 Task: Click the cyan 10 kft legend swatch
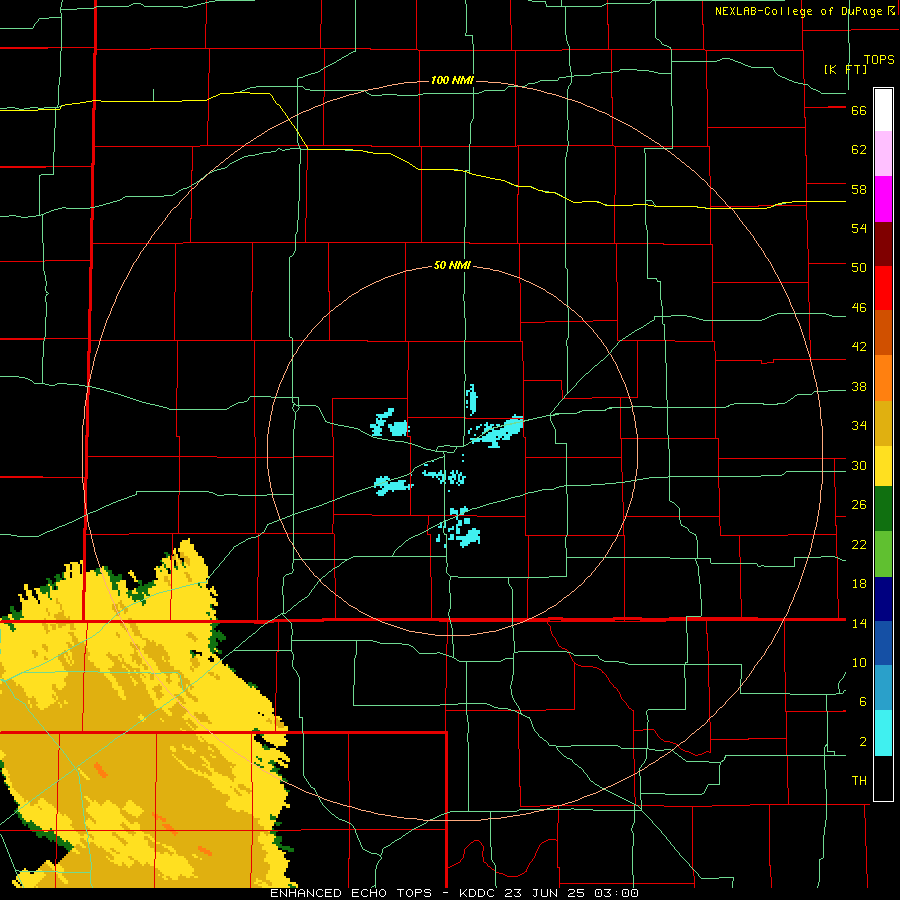[883, 733]
